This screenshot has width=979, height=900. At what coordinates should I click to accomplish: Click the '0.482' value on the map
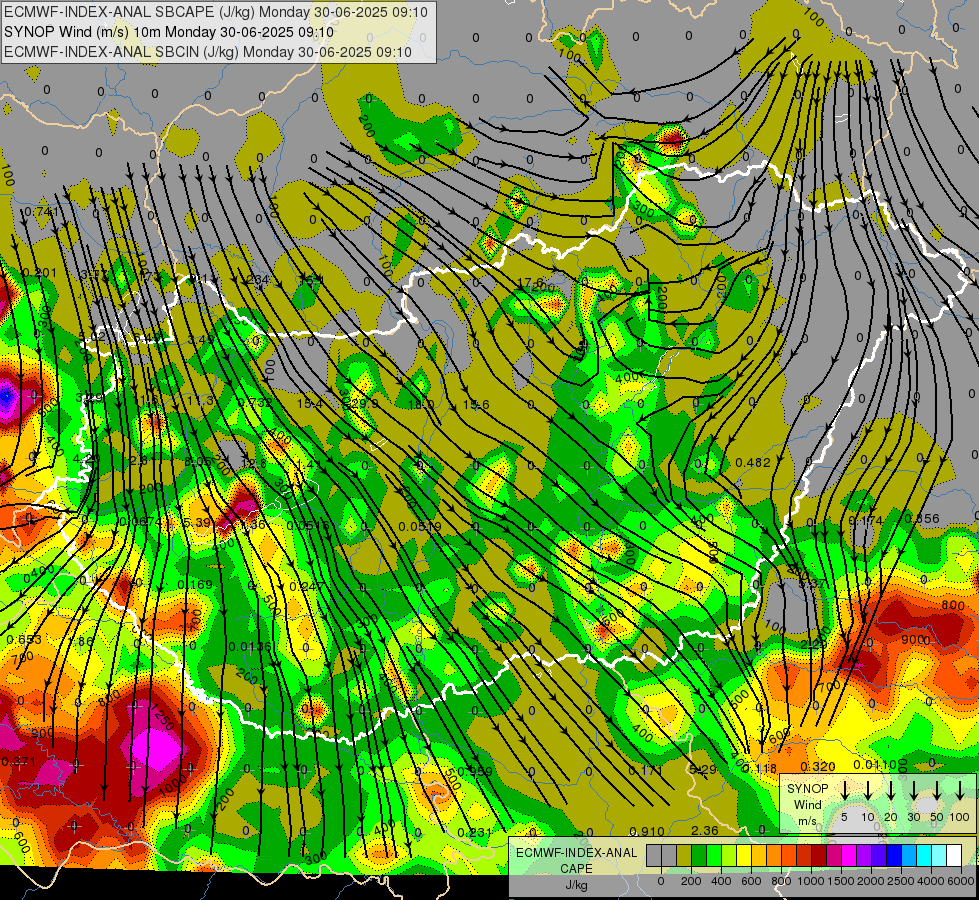coord(752,463)
